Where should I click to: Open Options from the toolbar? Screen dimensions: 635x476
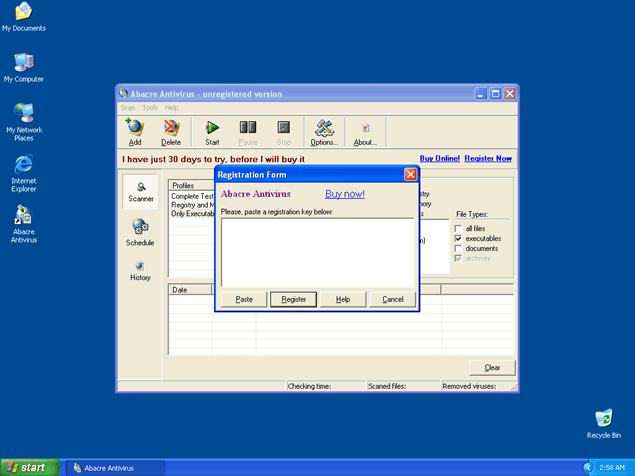[324, 131]
